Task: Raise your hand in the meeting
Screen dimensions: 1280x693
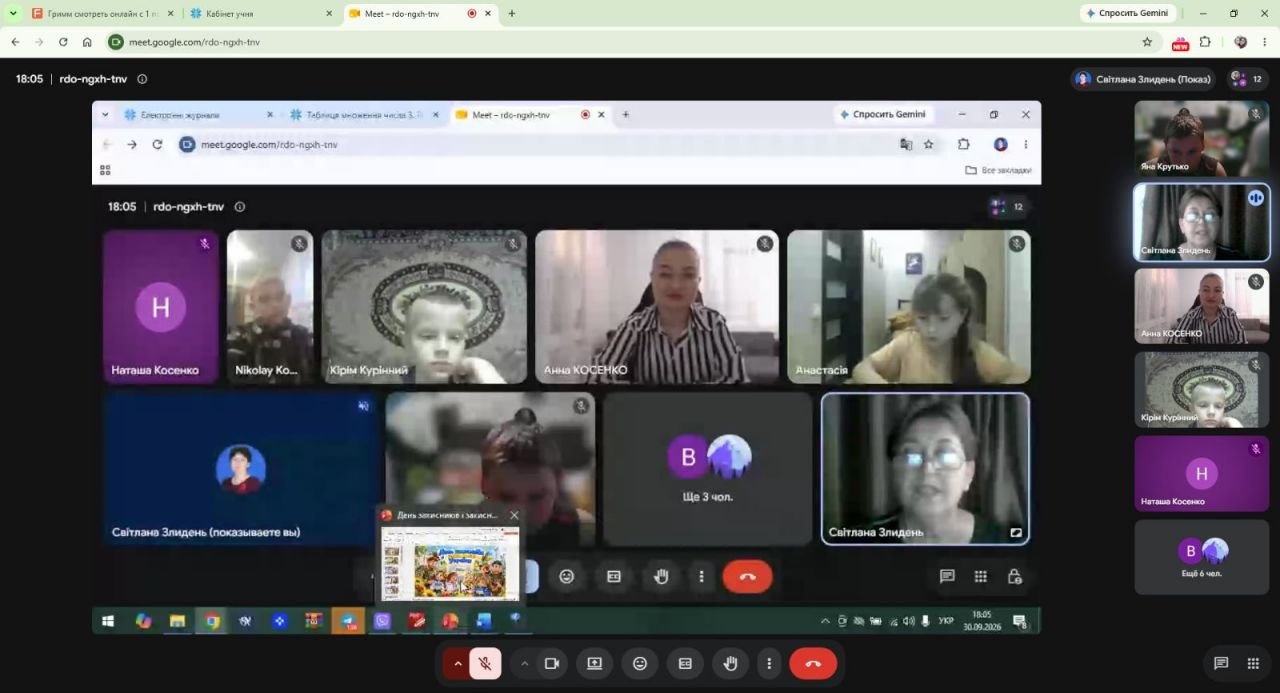Action: coord(730,663)
